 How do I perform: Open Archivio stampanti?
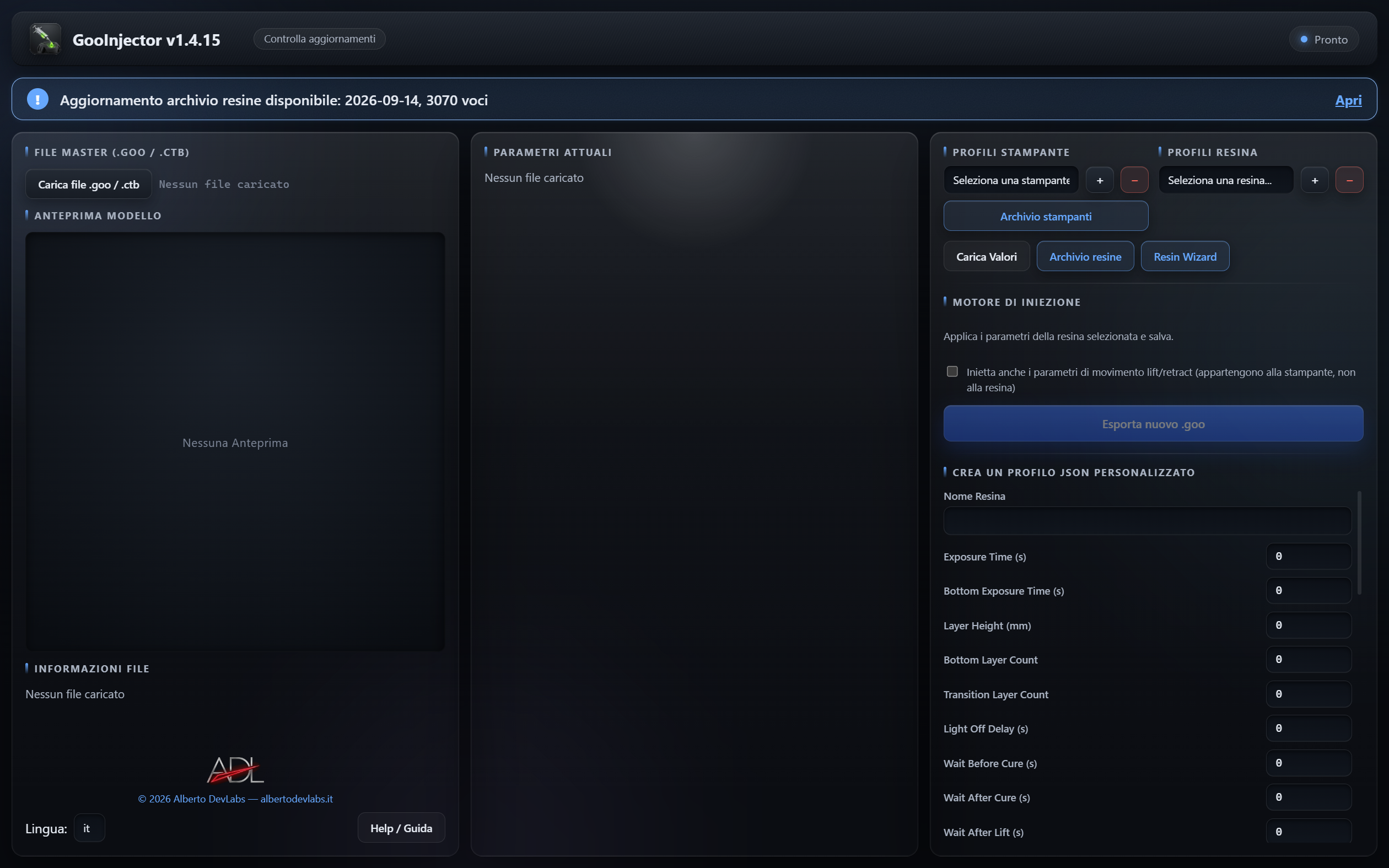tap(1046, 217)
